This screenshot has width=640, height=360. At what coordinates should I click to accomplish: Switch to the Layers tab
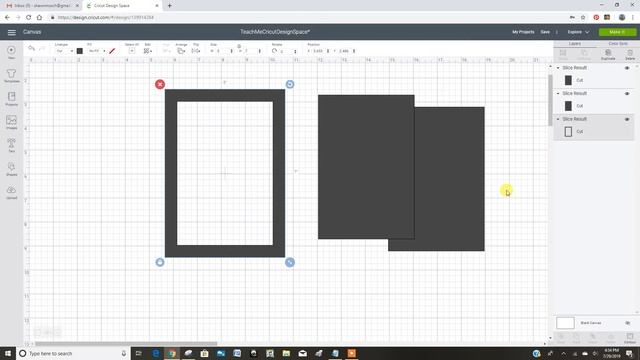click(x=575, y=44)
